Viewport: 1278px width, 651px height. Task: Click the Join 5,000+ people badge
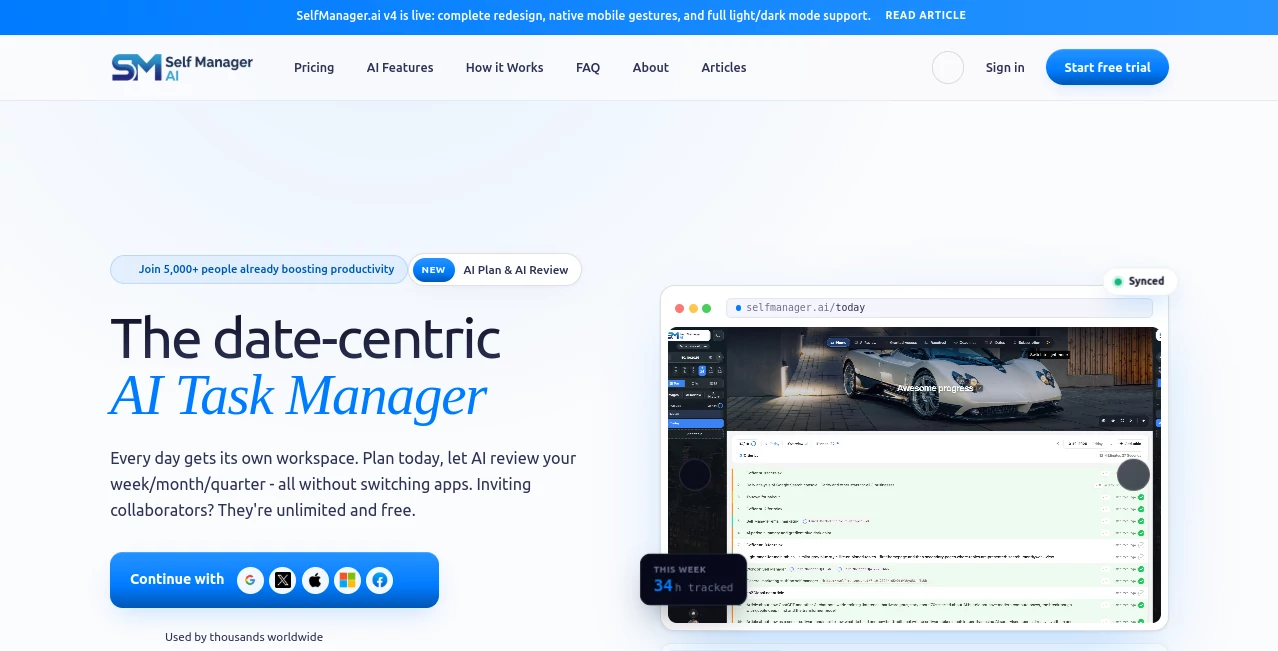(x=259, y=269)
